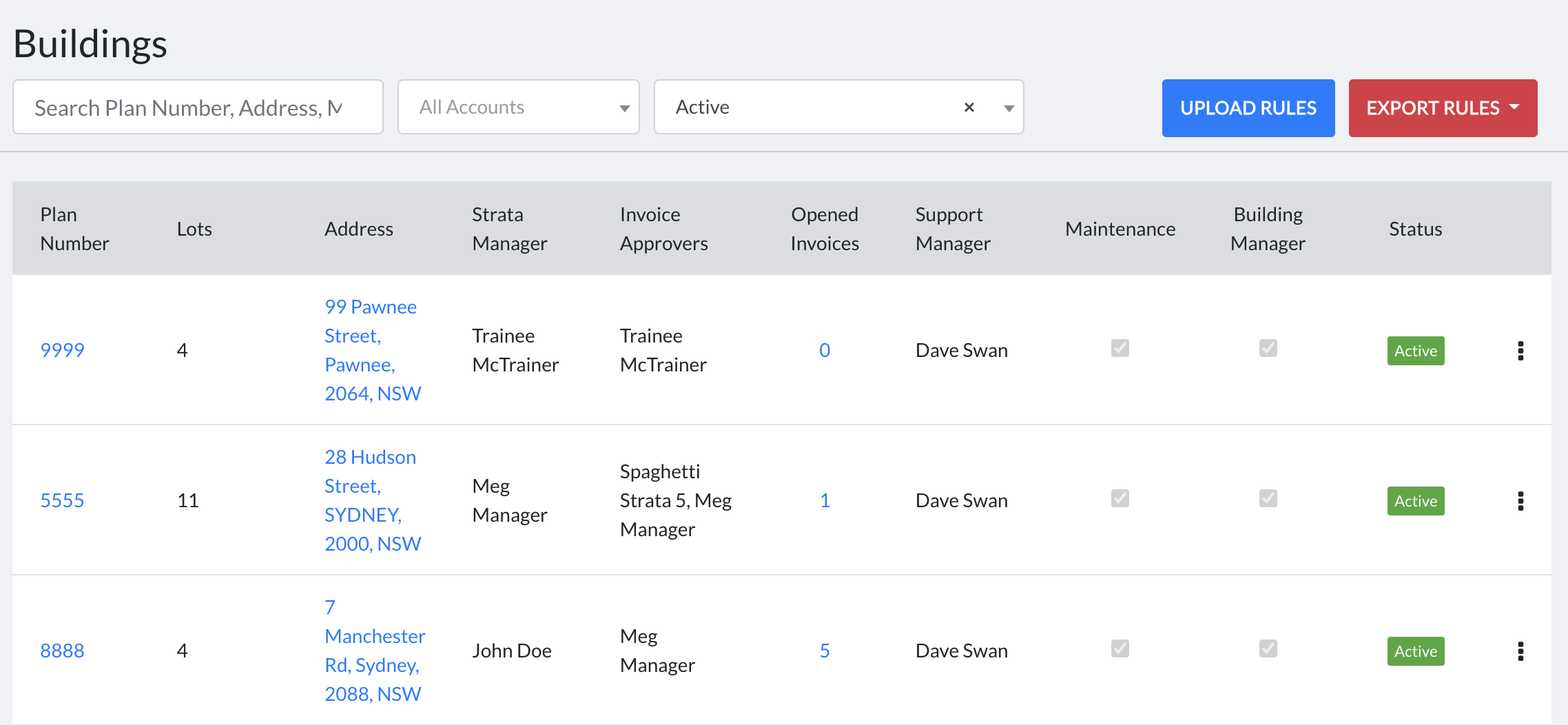Screen dimensions: 1568x725
Task: Open the Active status filter dropdown arrow
Action: point(1009,108)
